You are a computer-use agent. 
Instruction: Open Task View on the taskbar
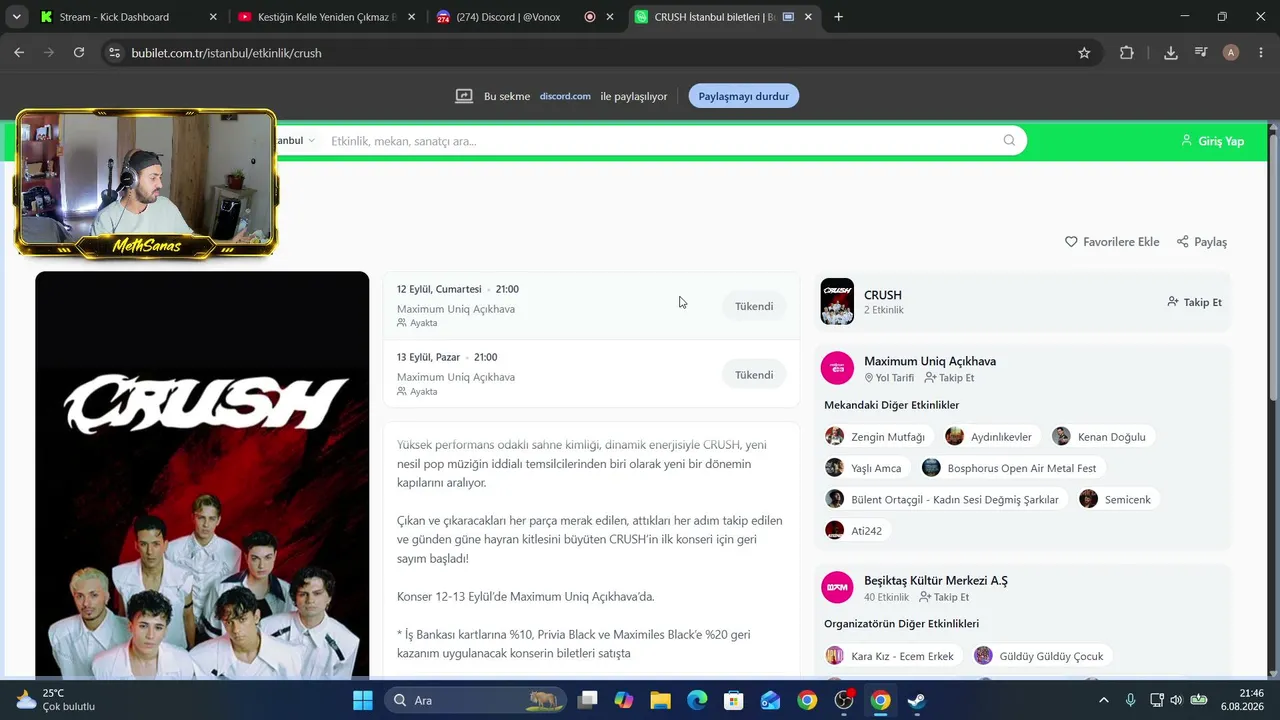click(x=587, y=700)
